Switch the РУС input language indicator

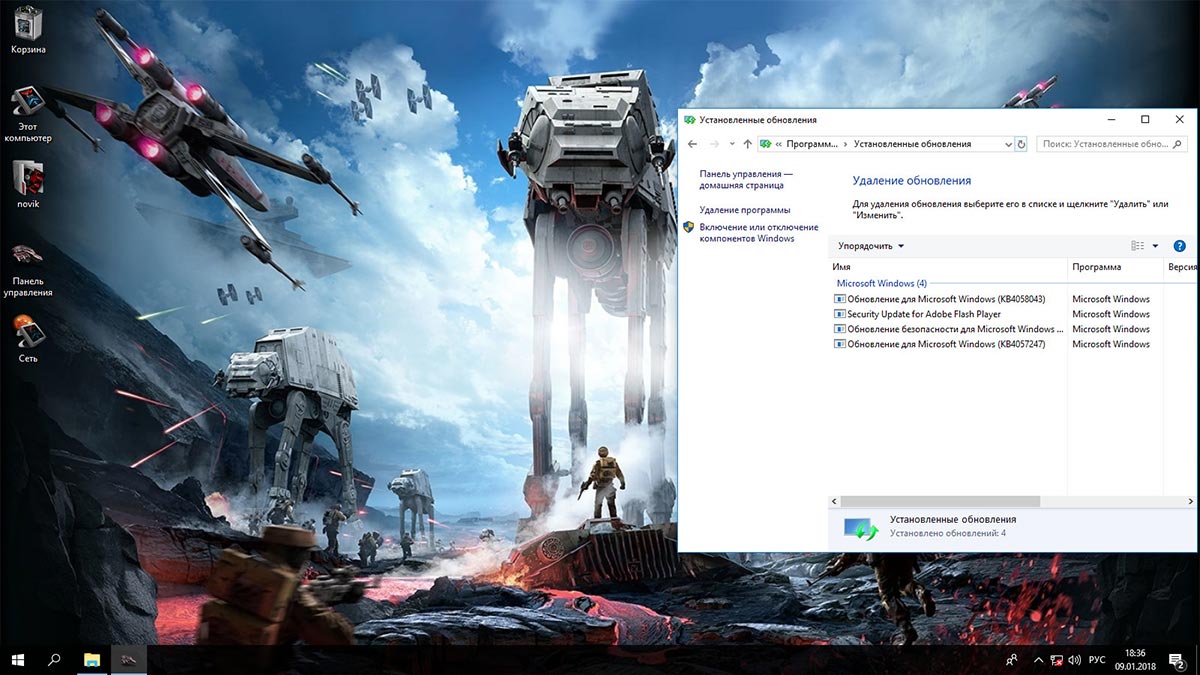1097,660
